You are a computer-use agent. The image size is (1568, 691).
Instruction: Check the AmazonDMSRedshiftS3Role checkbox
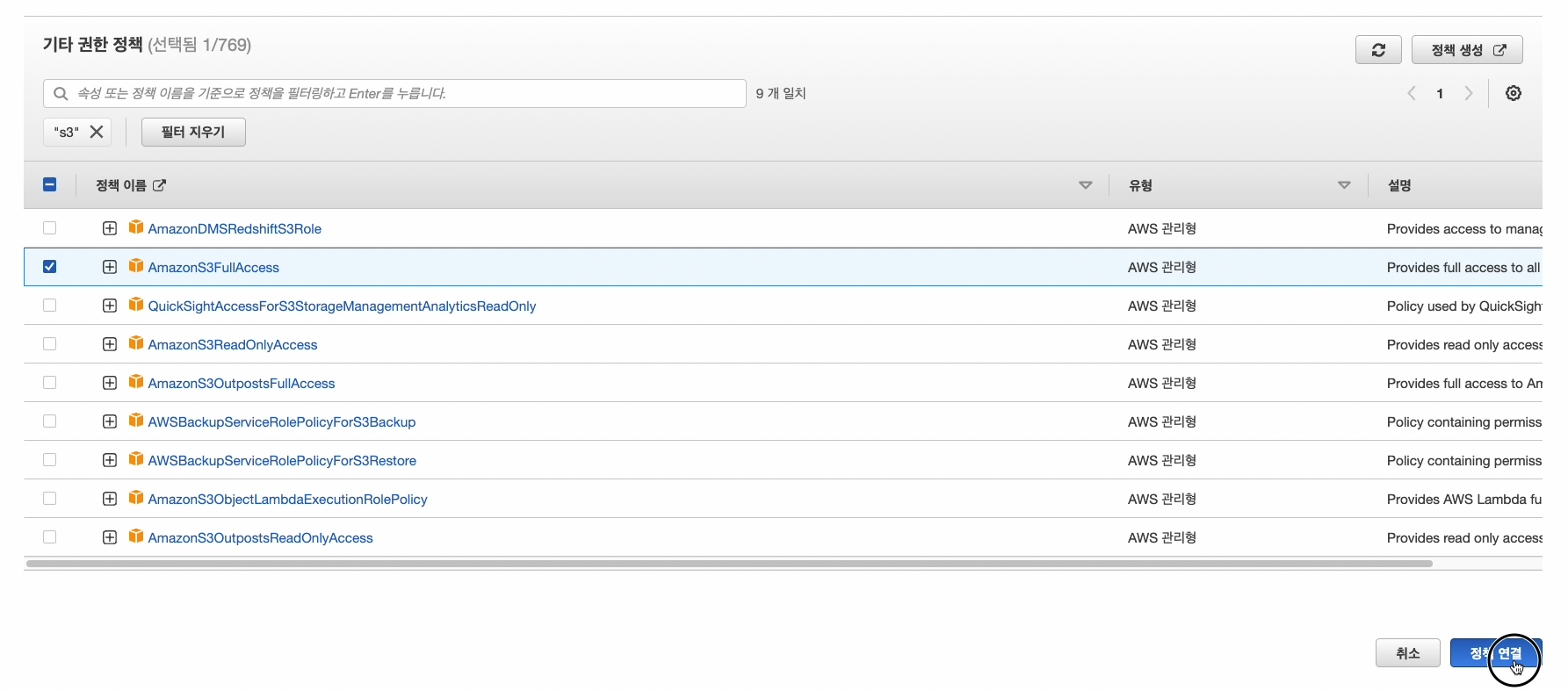pos(50,228)
